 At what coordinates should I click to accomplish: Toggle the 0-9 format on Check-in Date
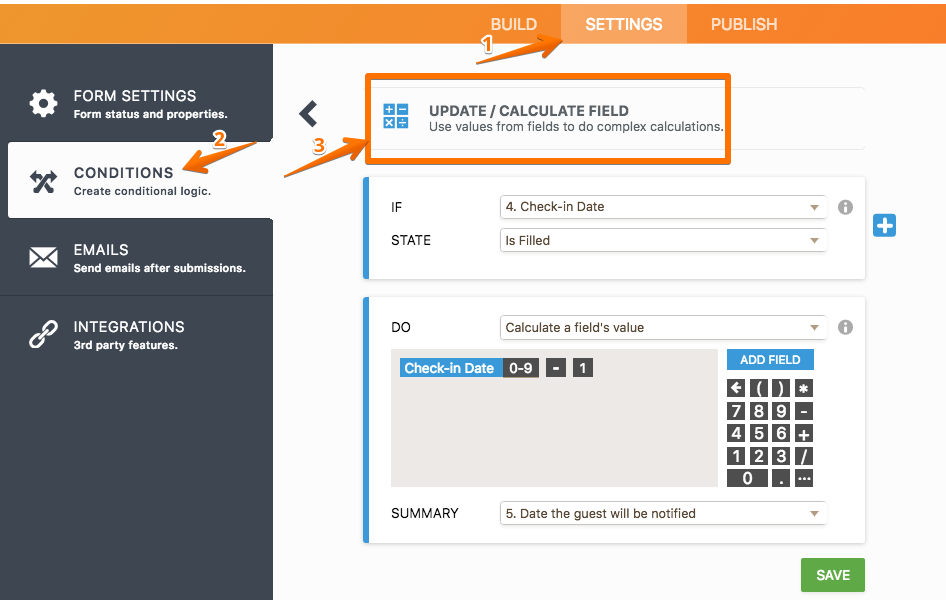click(x=521, y=368)
